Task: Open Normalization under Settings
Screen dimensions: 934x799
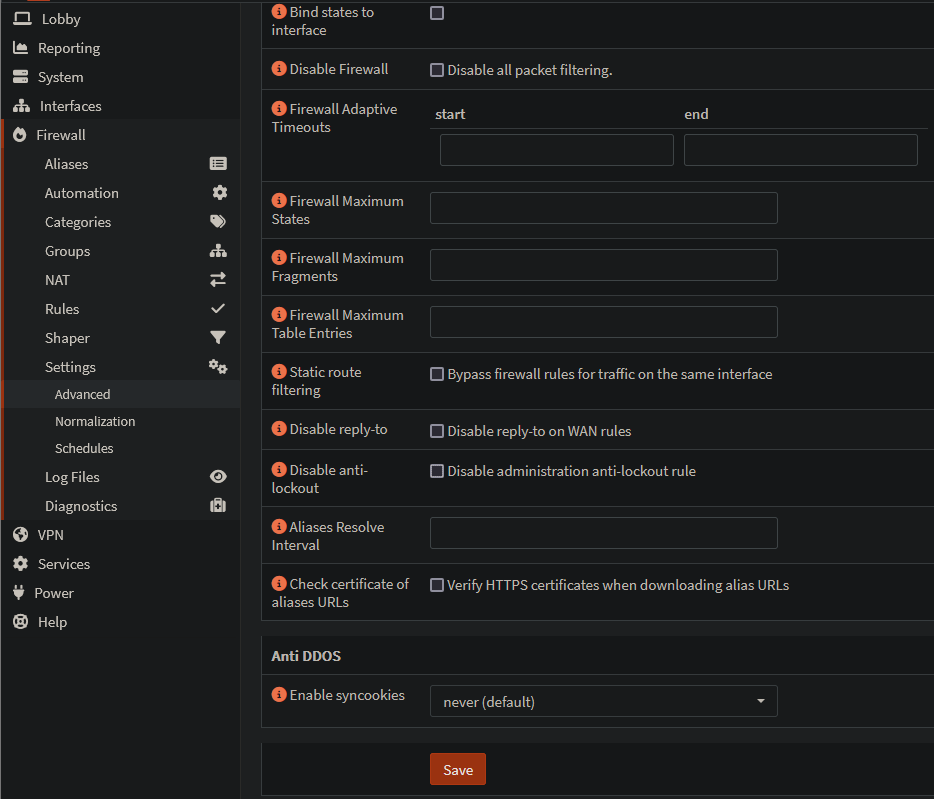Action: [x=95, y=422]
